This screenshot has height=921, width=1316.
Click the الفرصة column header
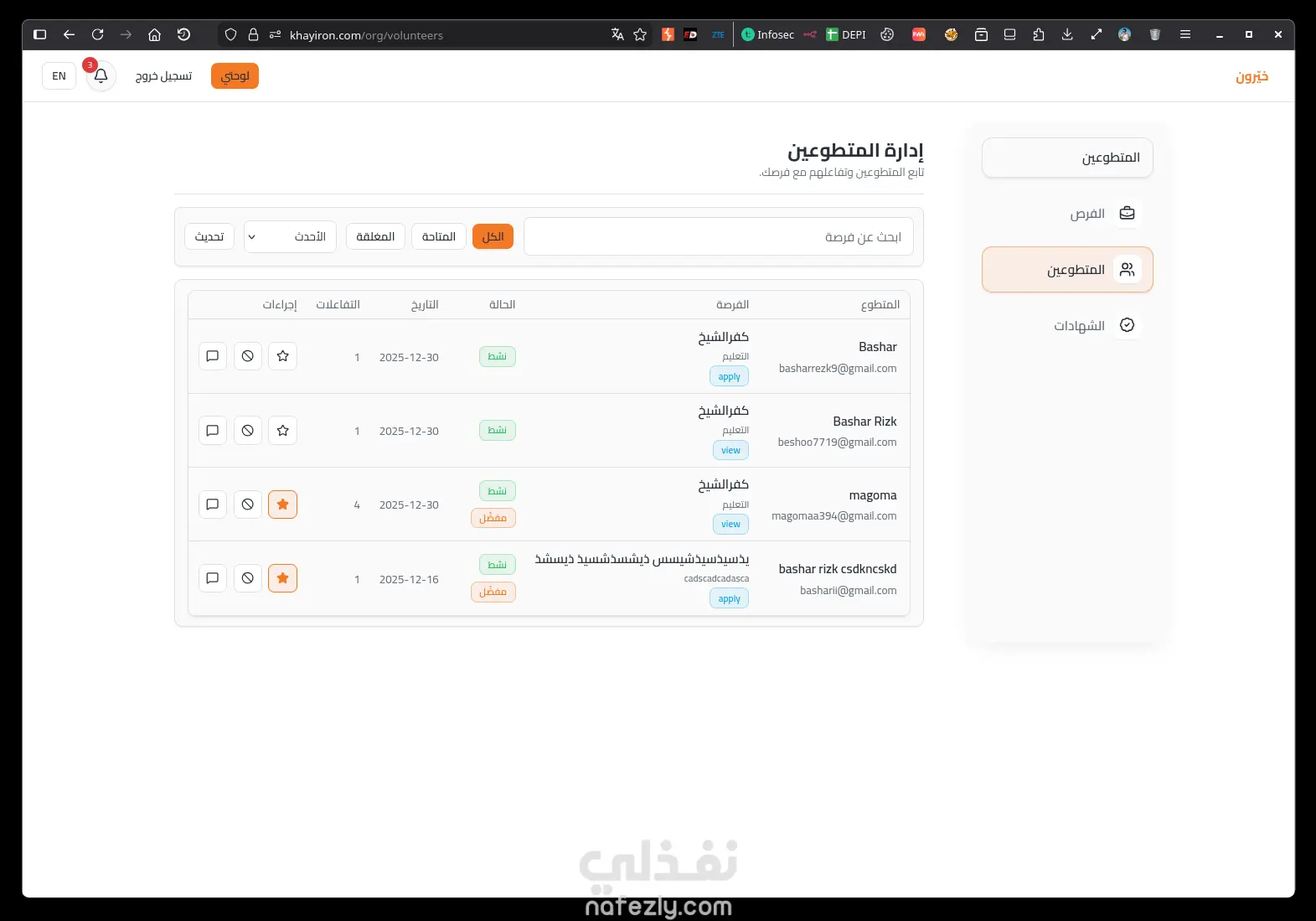point(733,304)
